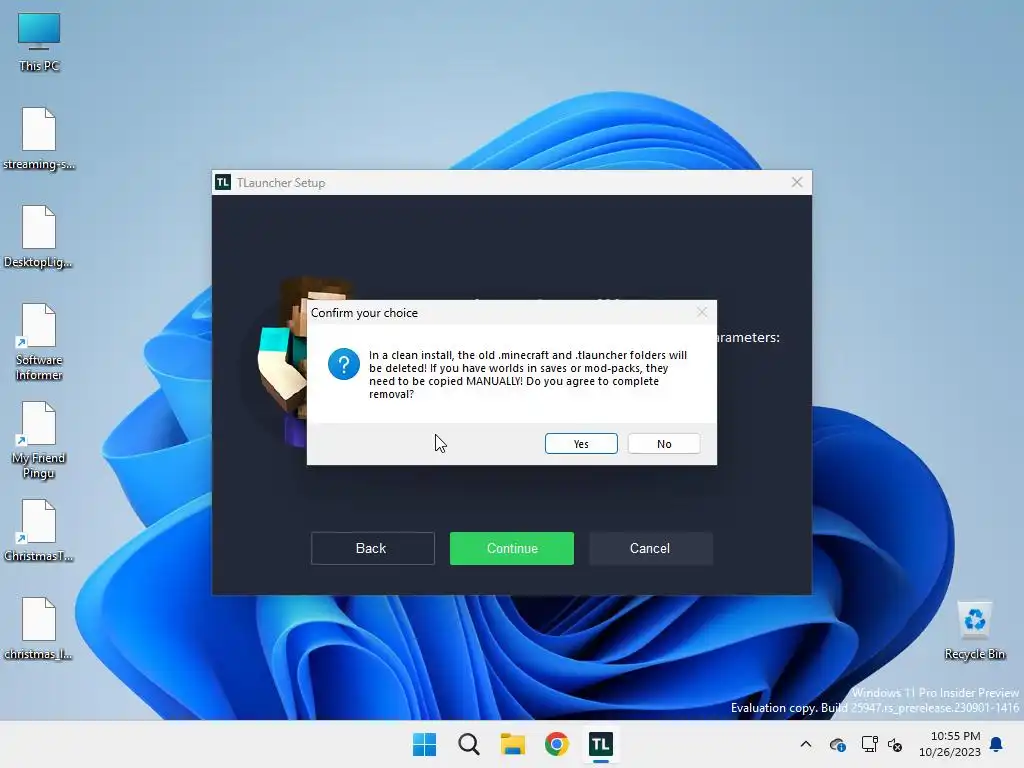Select the DesktopLig... file icon
Viewport: 1024px width, 768px height.
coord(39,236)
